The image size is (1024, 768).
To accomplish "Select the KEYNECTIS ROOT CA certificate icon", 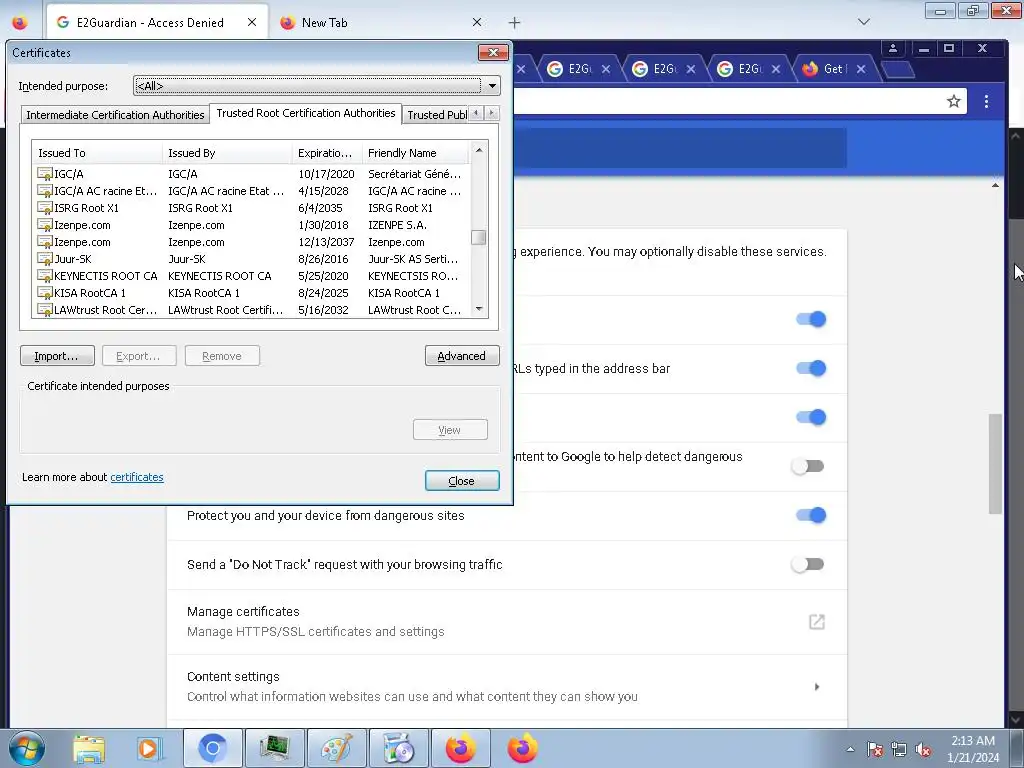I will [x=44, y=276].
